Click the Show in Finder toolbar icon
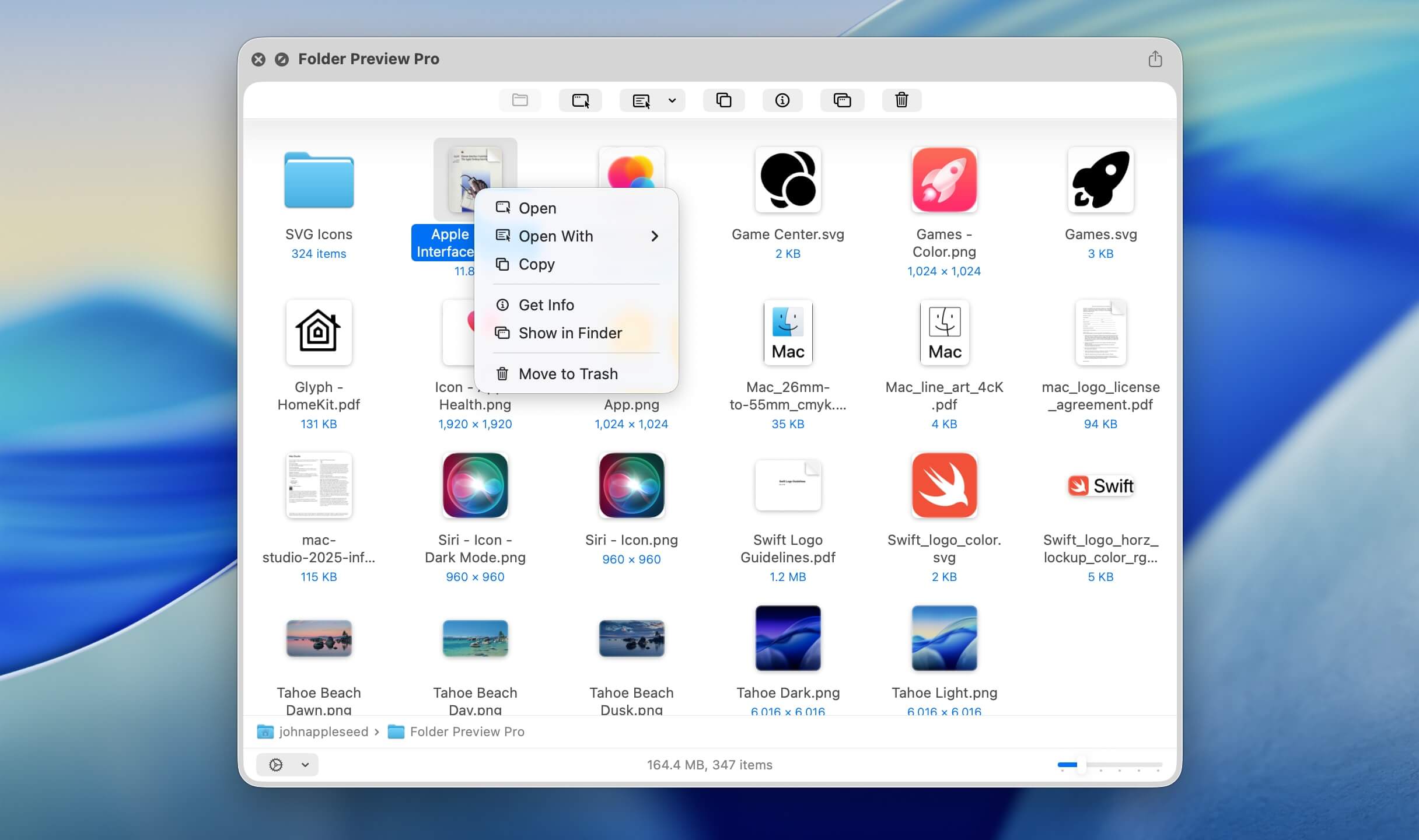The image size is (1419, 840). pos(843,100)
